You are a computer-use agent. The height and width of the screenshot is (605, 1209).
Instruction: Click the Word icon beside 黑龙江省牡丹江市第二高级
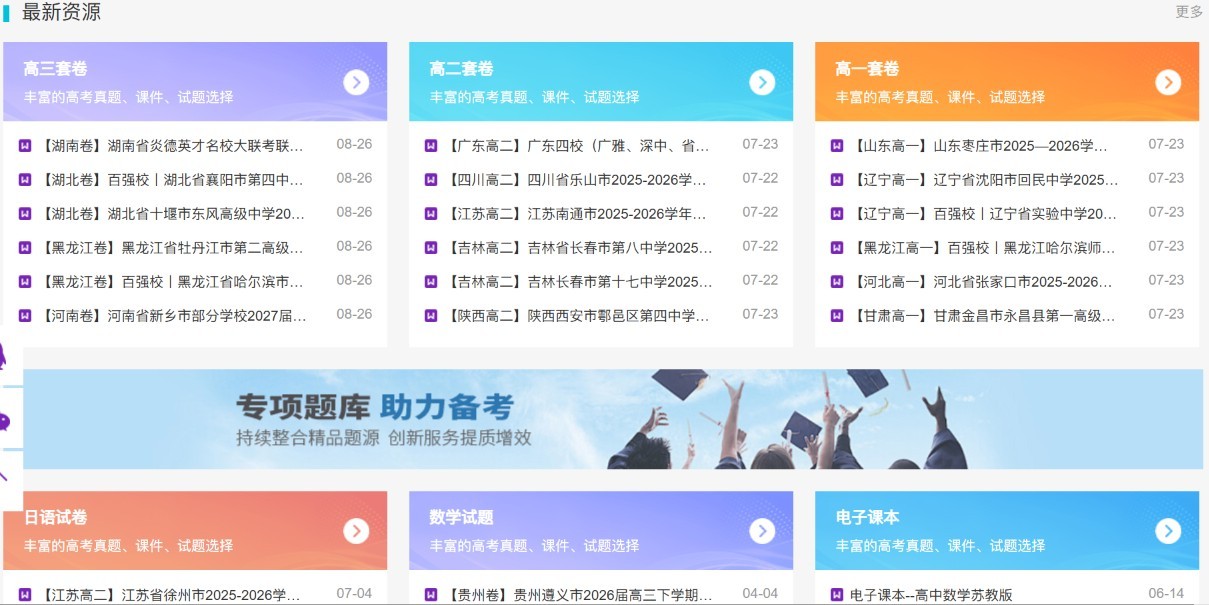(25, 248)
